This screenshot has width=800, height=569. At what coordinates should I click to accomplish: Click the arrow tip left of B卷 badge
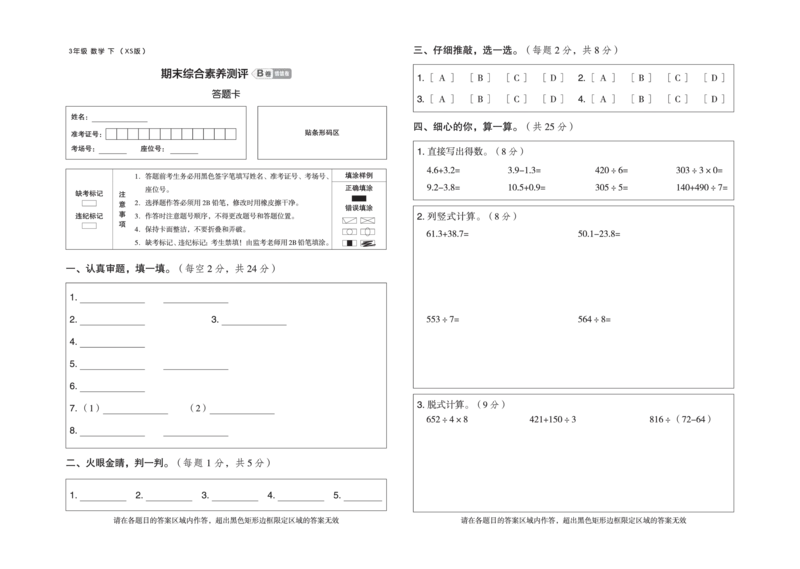point(251,72)
